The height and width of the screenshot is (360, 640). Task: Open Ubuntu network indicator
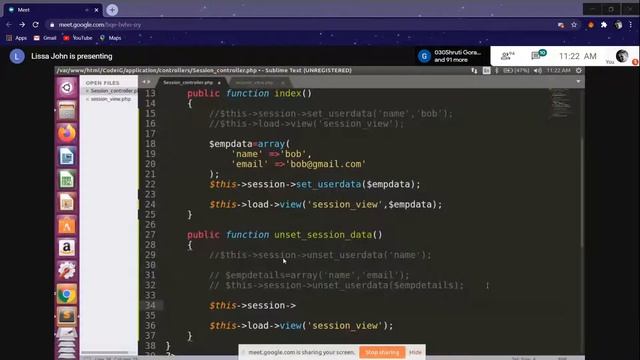tap(474, 71)
